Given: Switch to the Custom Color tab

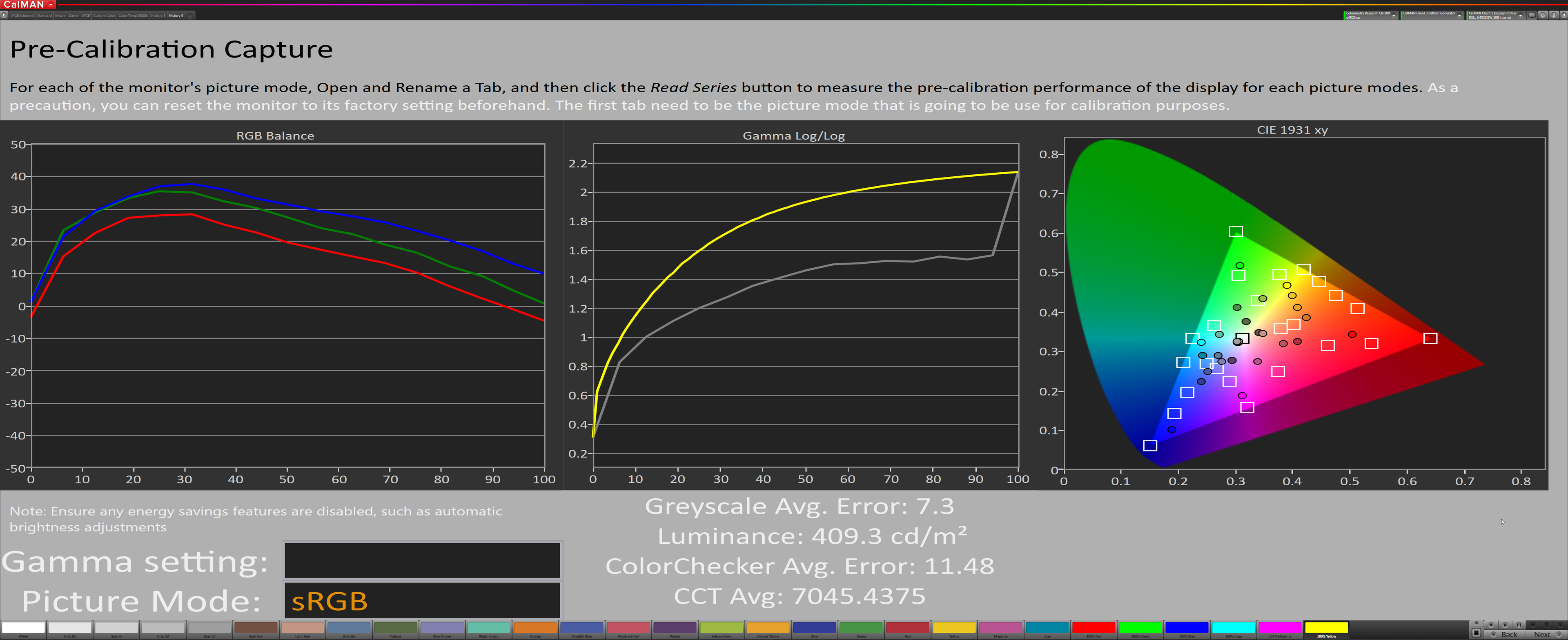Looking at the screenshot, I should tap(104, 16).
